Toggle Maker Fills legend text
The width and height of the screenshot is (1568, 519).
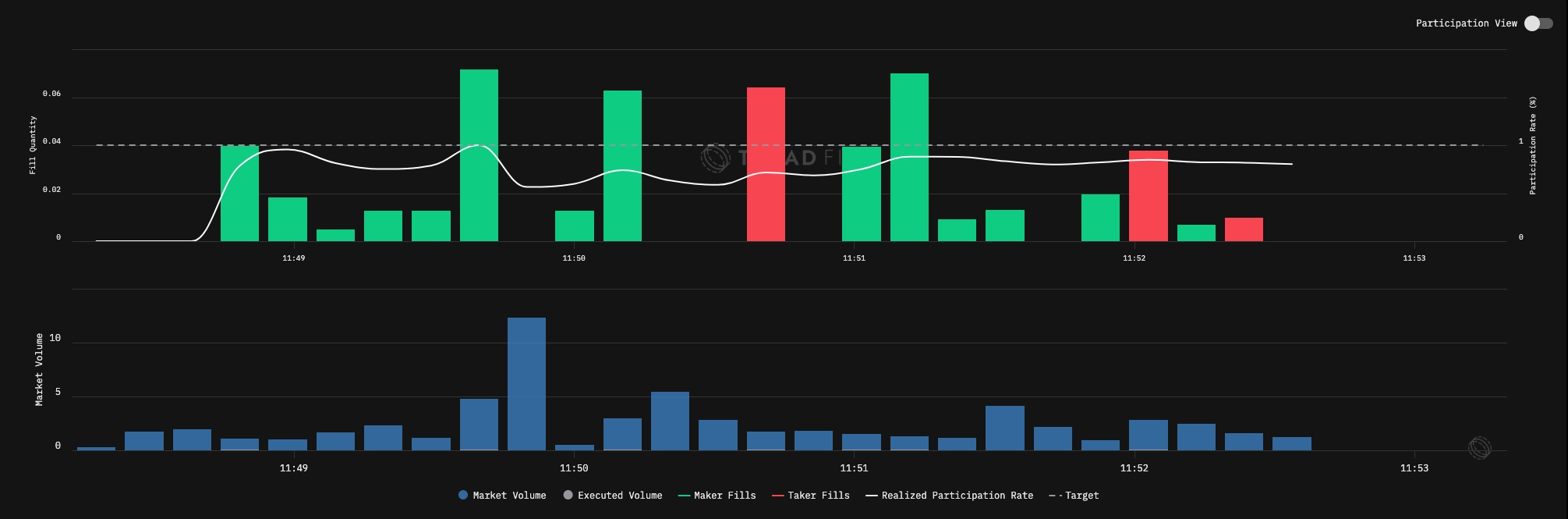click(x=724, y=496)
